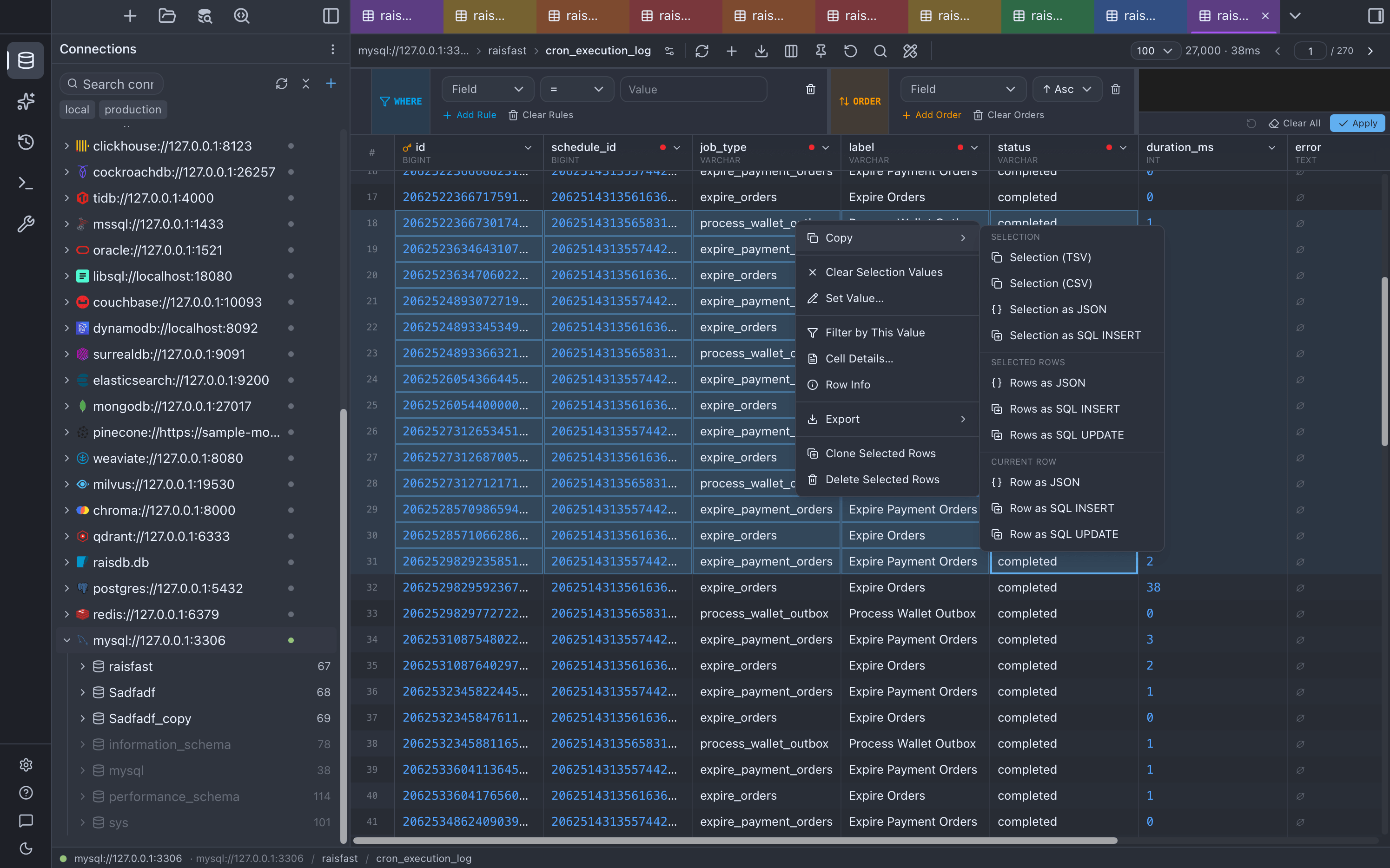Open query history from sidebar
The image size is (1390, 868).
25,142
